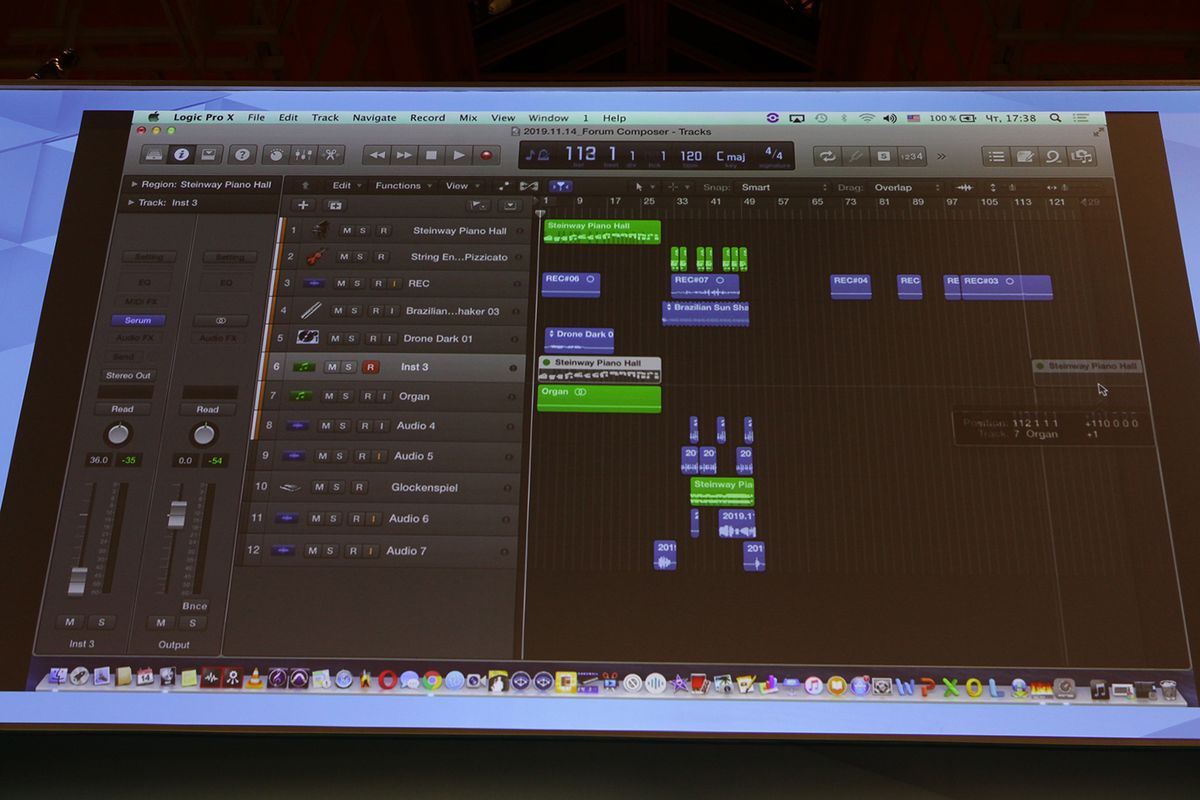The width and height of the screenshot is (1200, 800).
Task: Click the add new track plus button
Action: (x=303, y=205)
